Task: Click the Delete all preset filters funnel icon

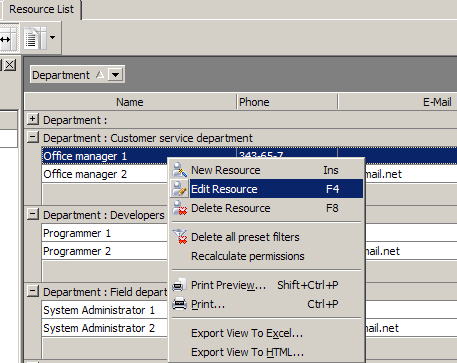Action: pyautogui.click(x=180, y=237)
